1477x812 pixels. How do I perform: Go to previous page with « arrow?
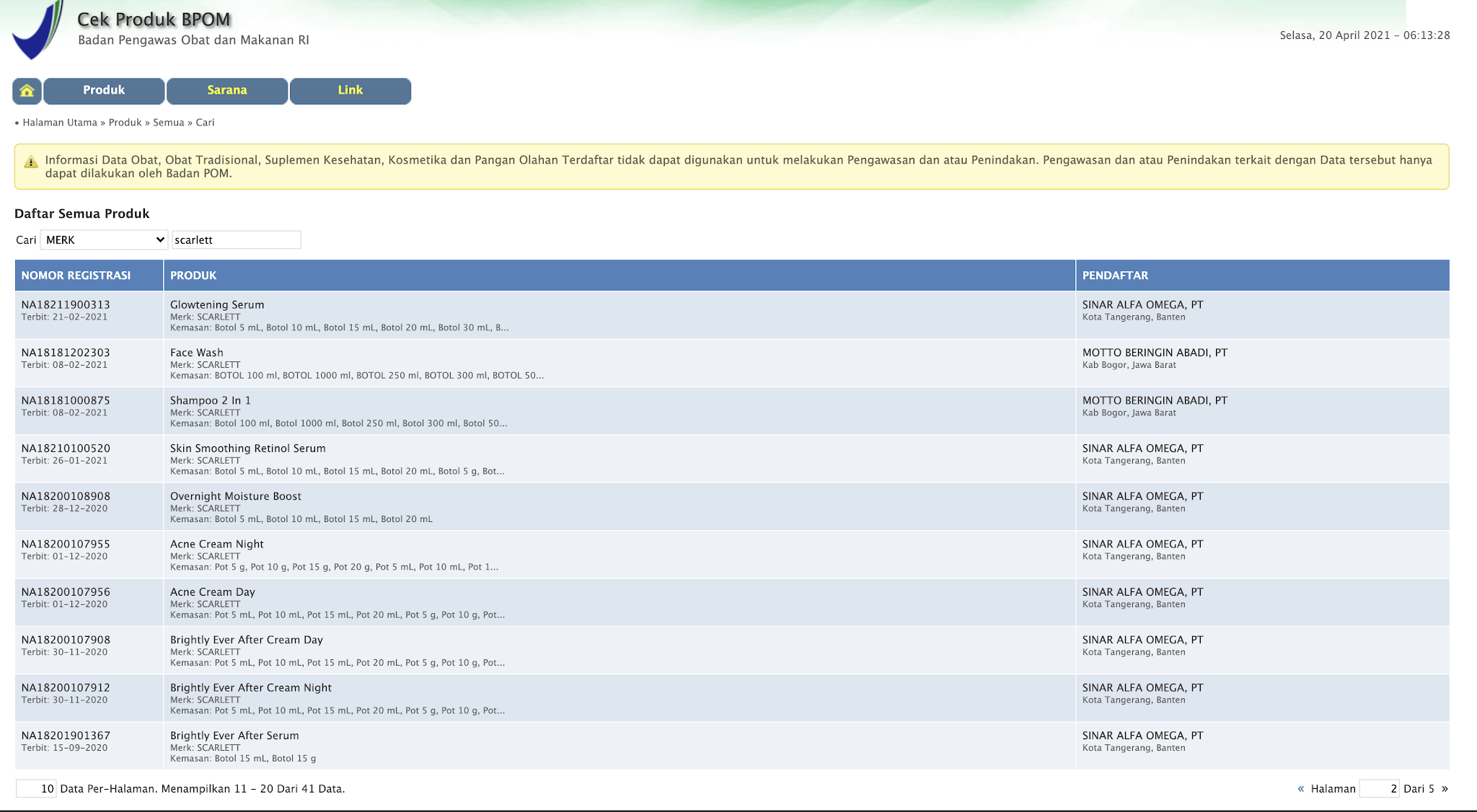click(x=1301, y=788)
